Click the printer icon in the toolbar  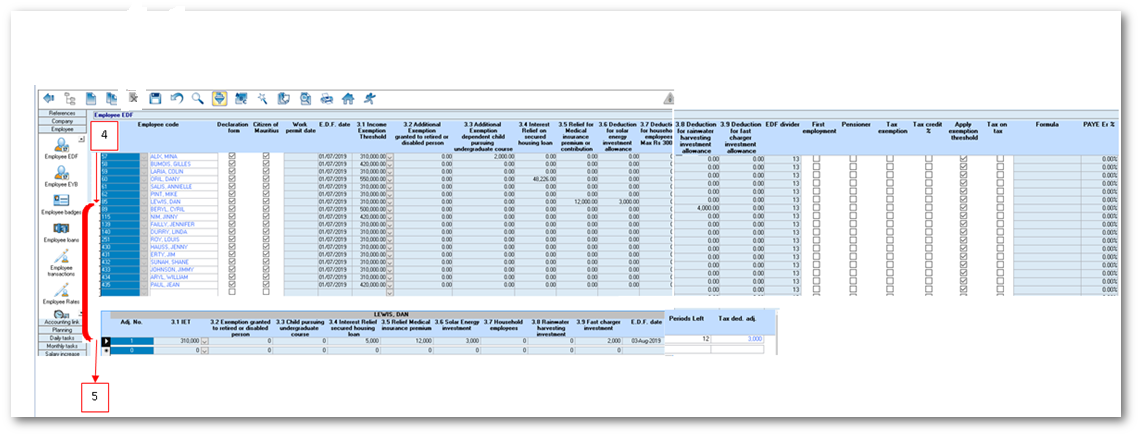tap(326, 98)
